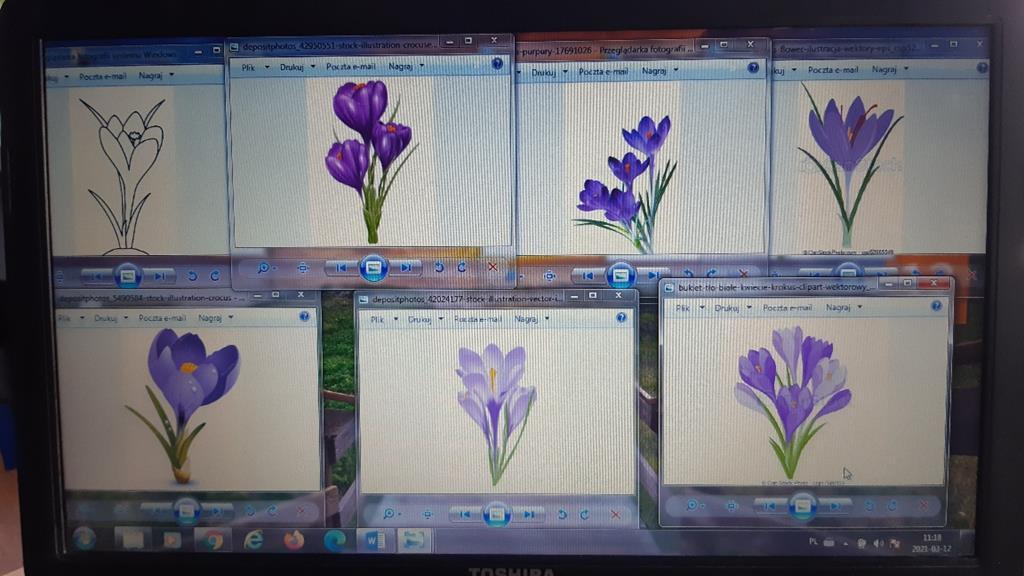Click Poczta e-mail in depositphotos_42950551 window
The image size is (1024, 576).
tap(350, 66)
